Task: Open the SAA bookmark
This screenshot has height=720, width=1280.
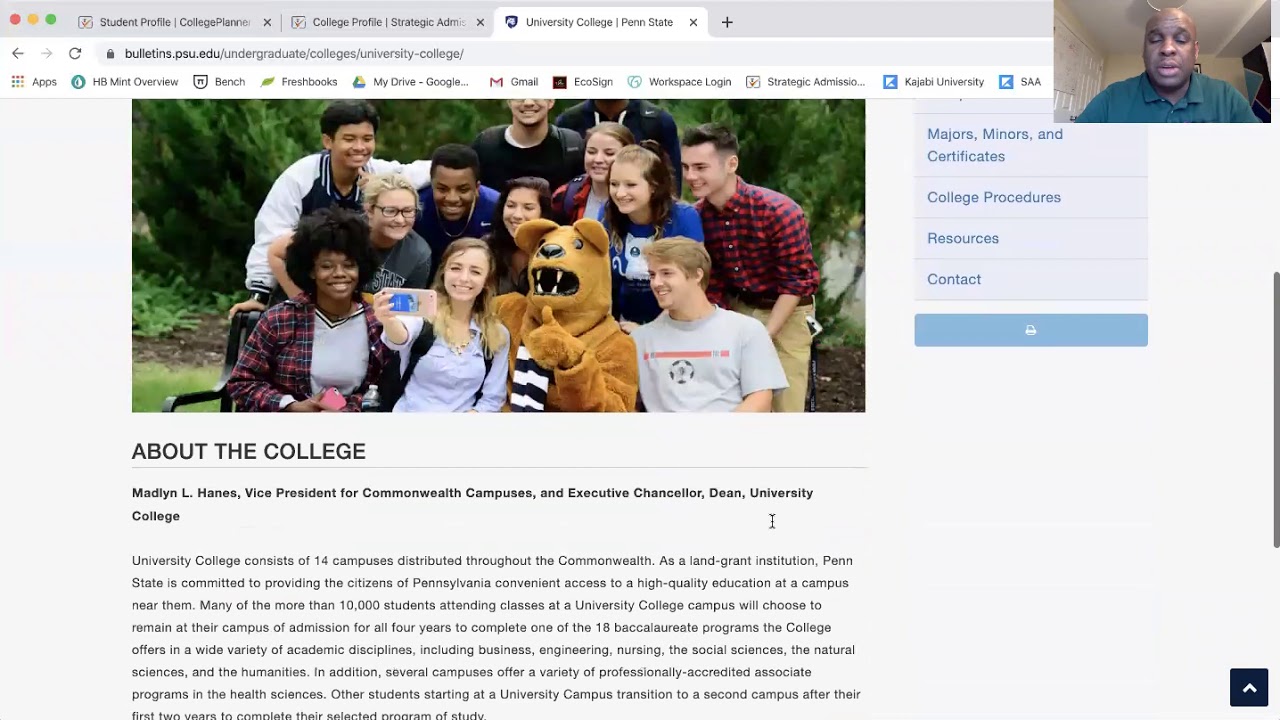Action: coord(1020,82)
